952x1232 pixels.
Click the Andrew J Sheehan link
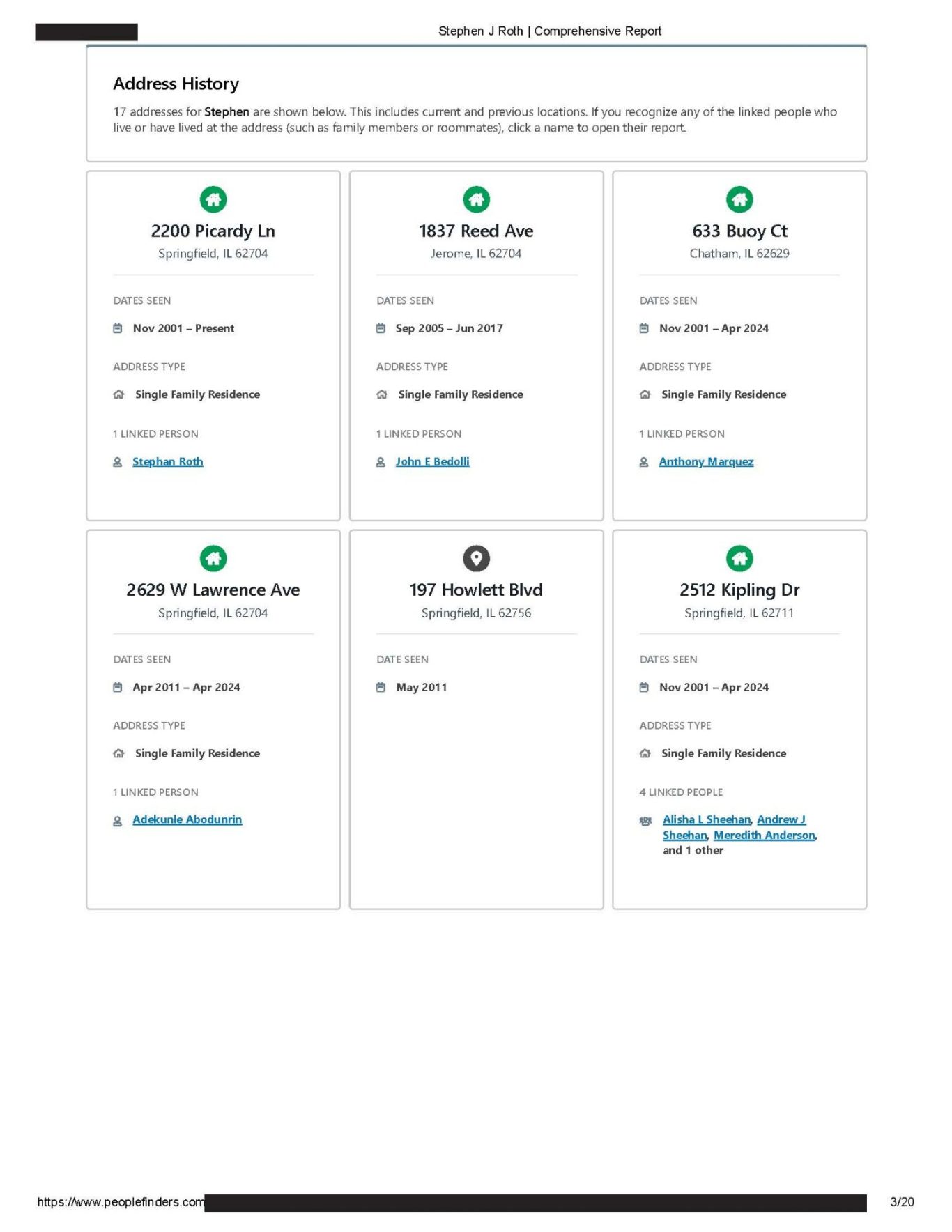781,819
